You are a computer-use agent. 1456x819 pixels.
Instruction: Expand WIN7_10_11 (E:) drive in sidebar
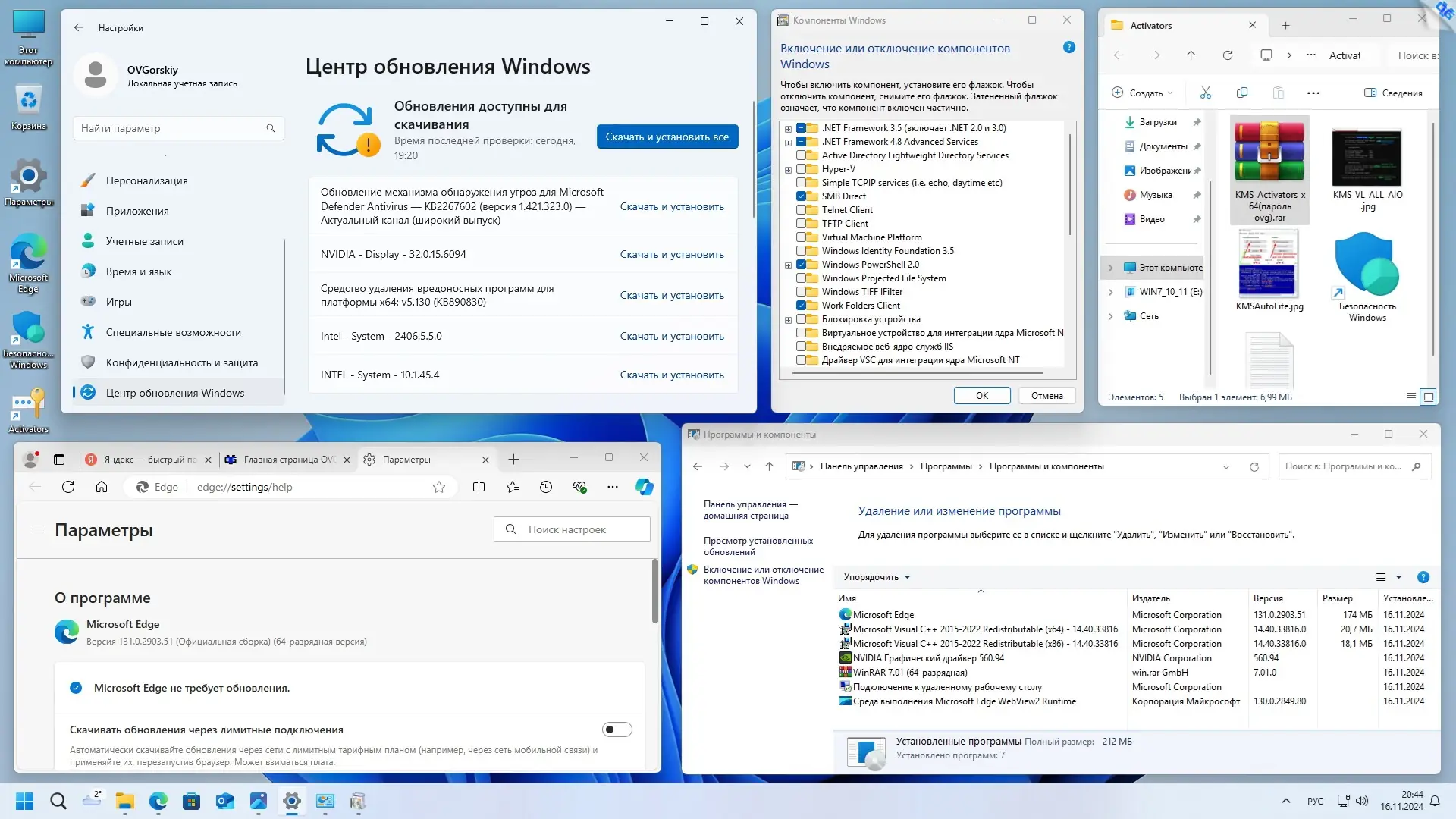pyautogui.click(x=1110, y=292)
